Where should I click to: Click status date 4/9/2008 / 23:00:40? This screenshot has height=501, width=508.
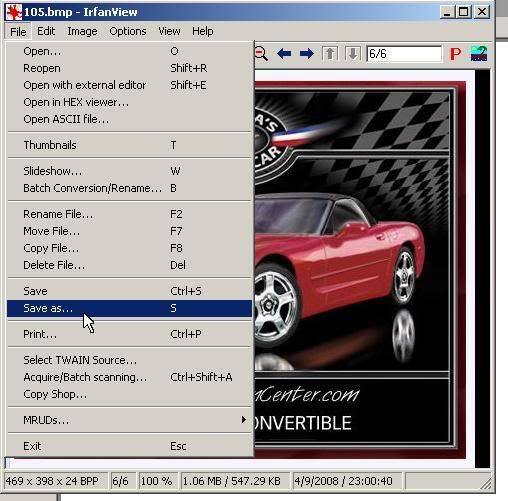[343, 481]
